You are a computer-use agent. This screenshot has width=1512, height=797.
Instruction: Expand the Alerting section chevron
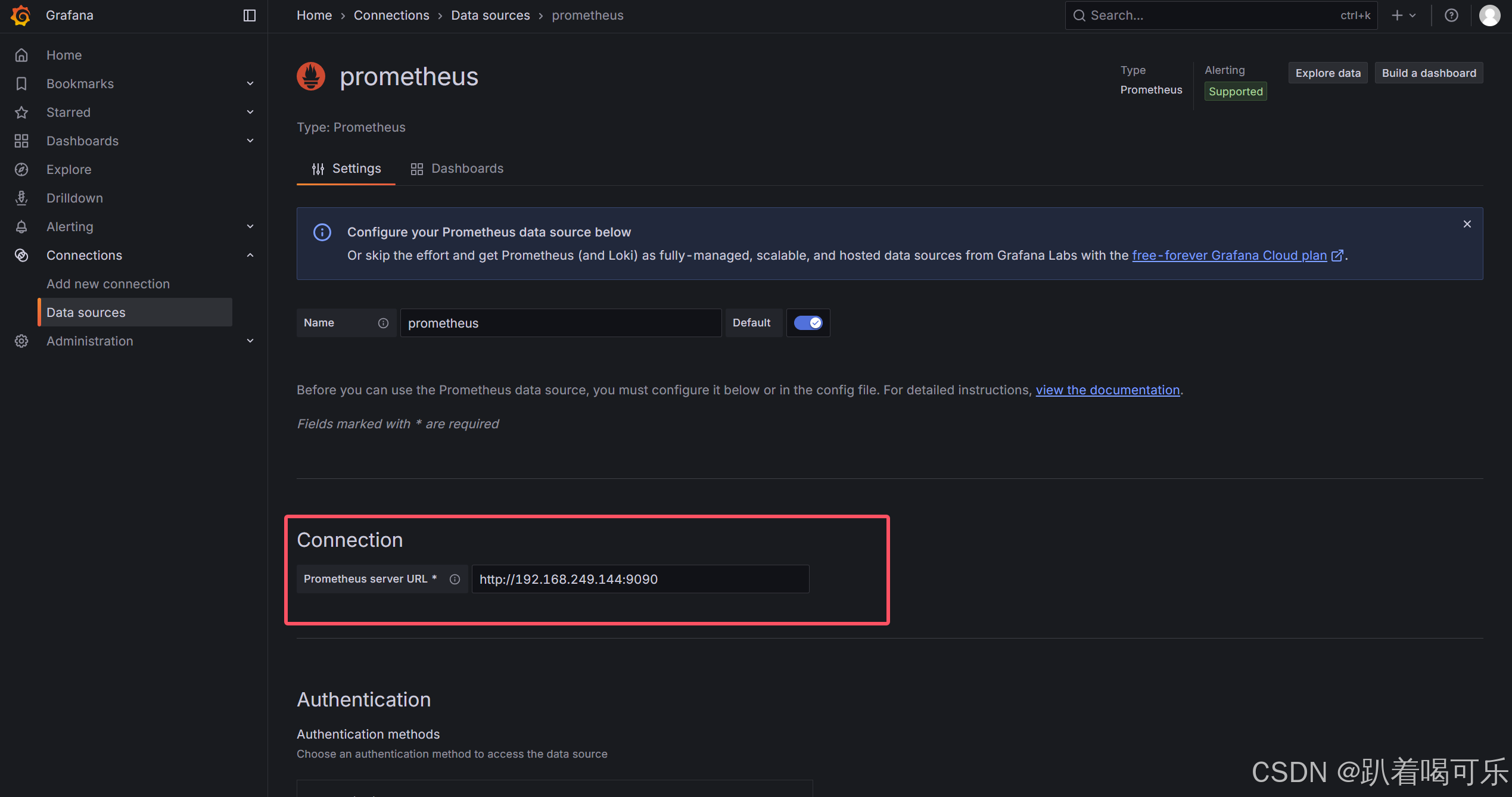250,226
